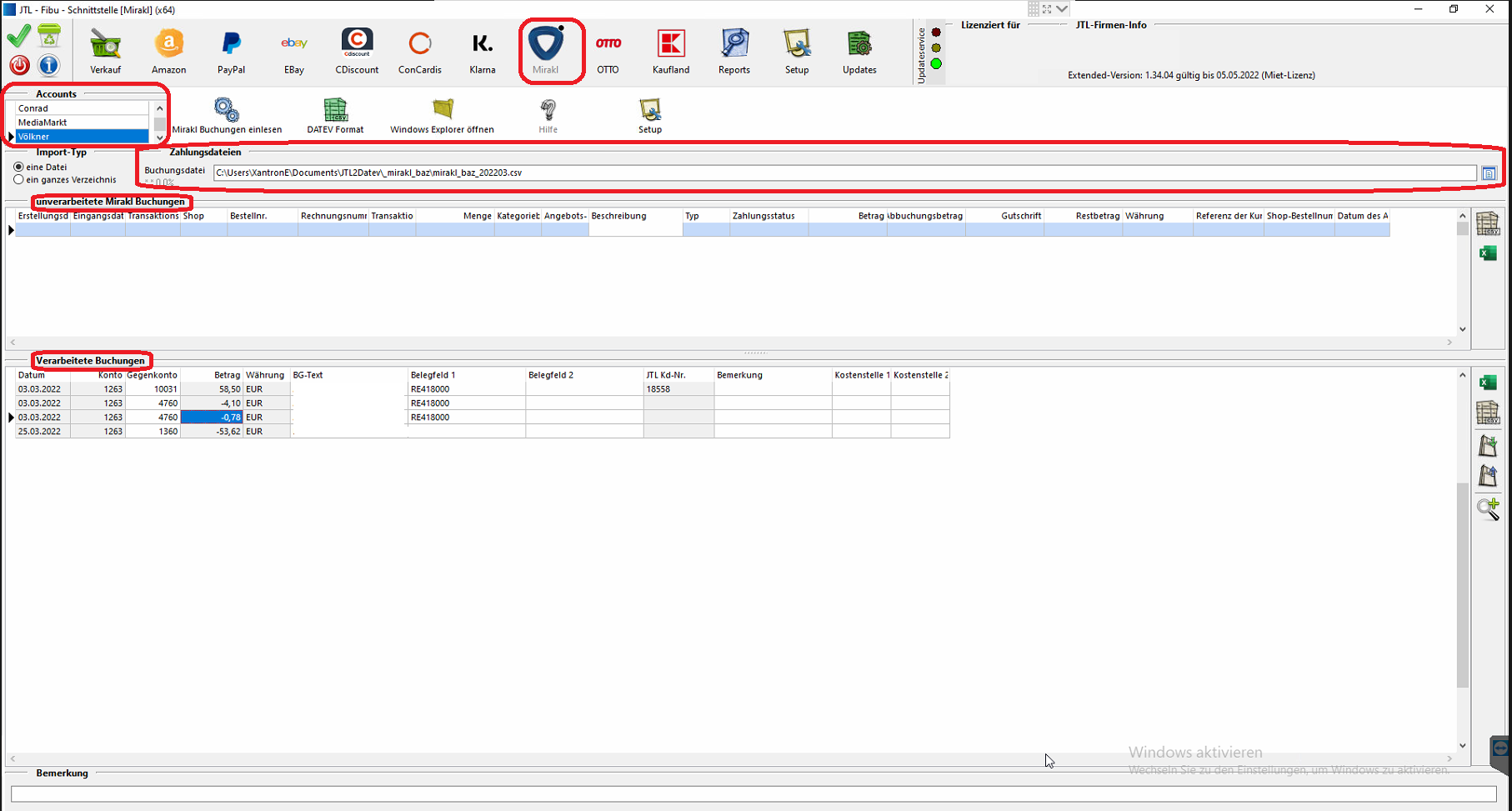The height and width of the screenshot is (811, 1512).
Task: Select 'ein ganzes Verzeichnis' import type
Action: click(19, 180)
